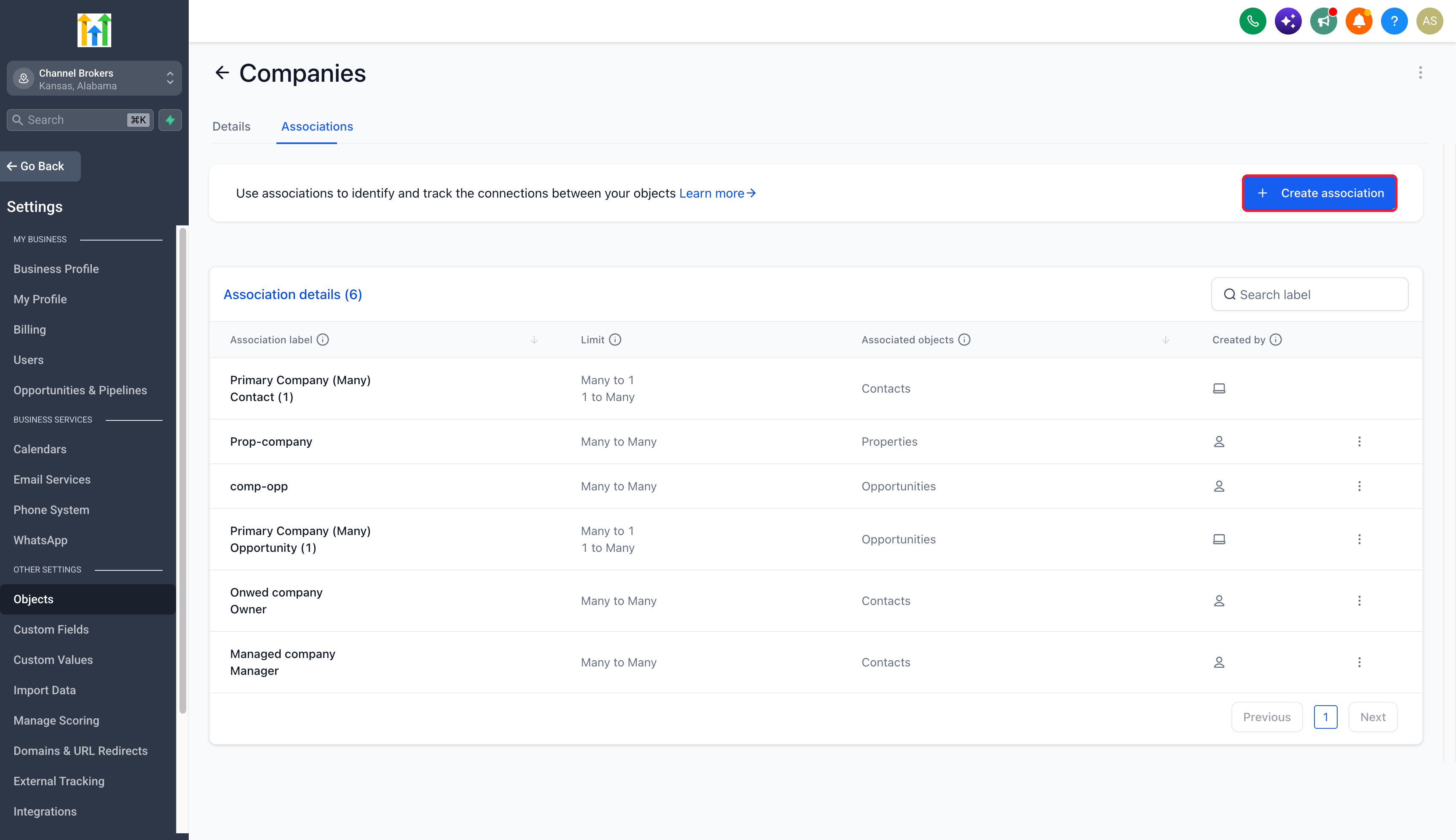Open the megaphone announcements icon
This screenshot has width=1456, height=840.
coord(1323,21)
